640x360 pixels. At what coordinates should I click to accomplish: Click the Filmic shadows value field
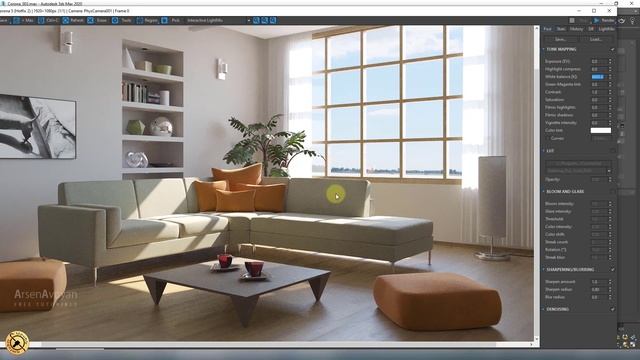[x=598, y=115]
